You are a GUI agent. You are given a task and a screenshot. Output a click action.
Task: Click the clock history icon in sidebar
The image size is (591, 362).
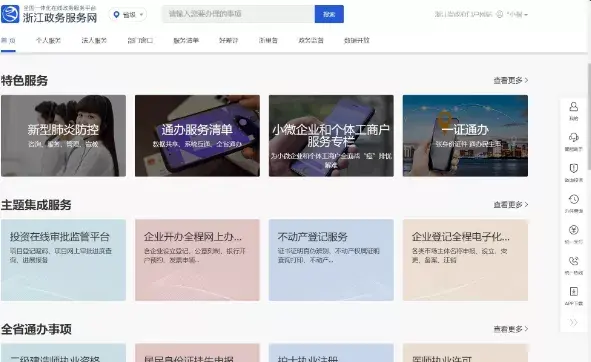[x=574, y=199]
